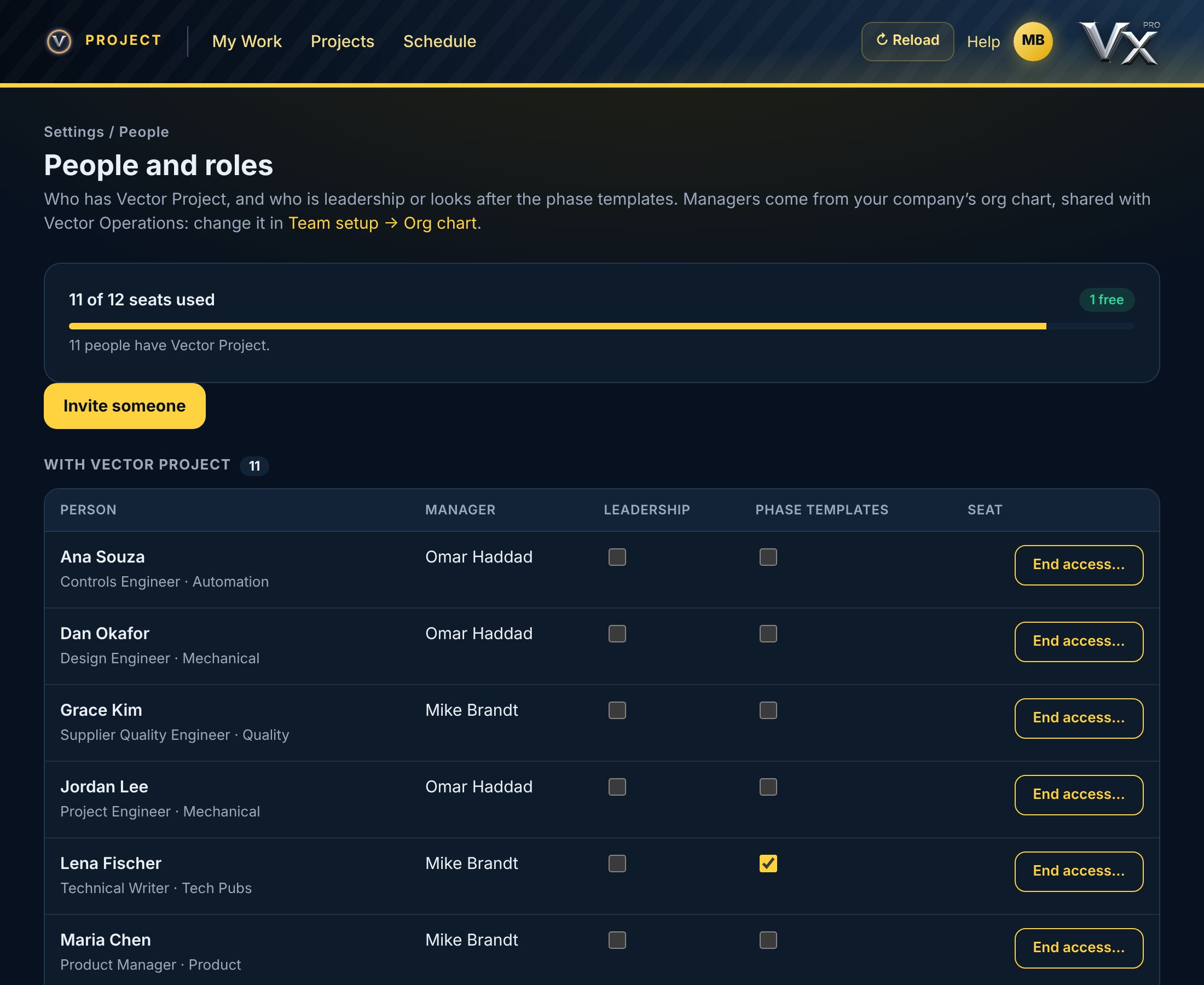The width and height of the screenshot is (1204, 985).
Task: Switch to the Schedule tab
Action: 439,41
